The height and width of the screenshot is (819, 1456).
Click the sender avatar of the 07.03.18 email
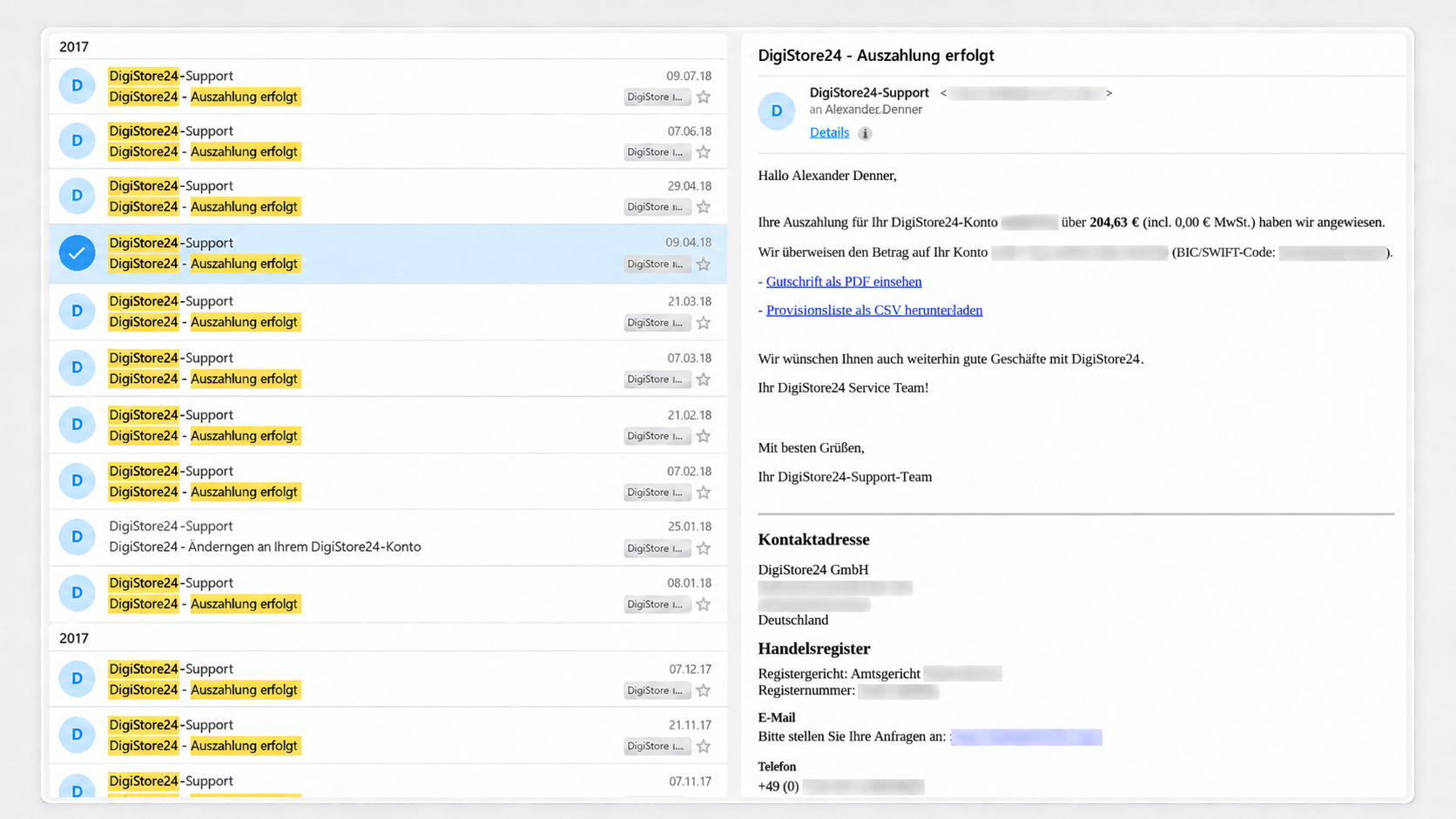78,367
